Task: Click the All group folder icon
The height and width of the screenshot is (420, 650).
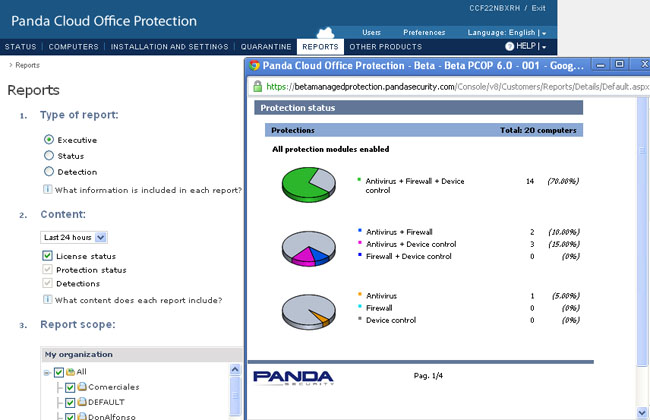Action: 70,372
